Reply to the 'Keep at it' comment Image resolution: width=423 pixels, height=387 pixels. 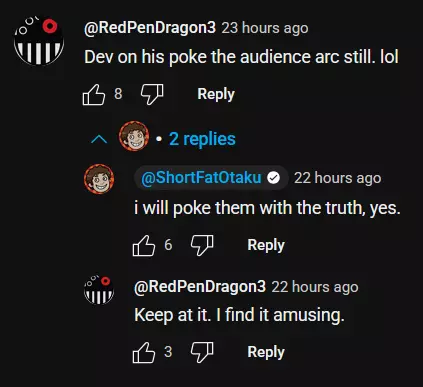point(266,352)
